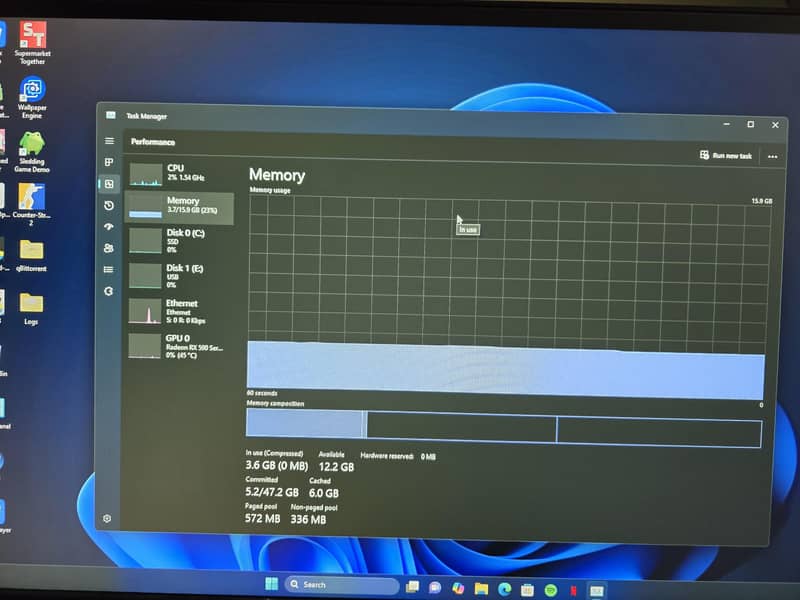The width and height of the screenshot is (800, 600).
Task: Click the Memory usage graph area
Action: coord(508,296)
